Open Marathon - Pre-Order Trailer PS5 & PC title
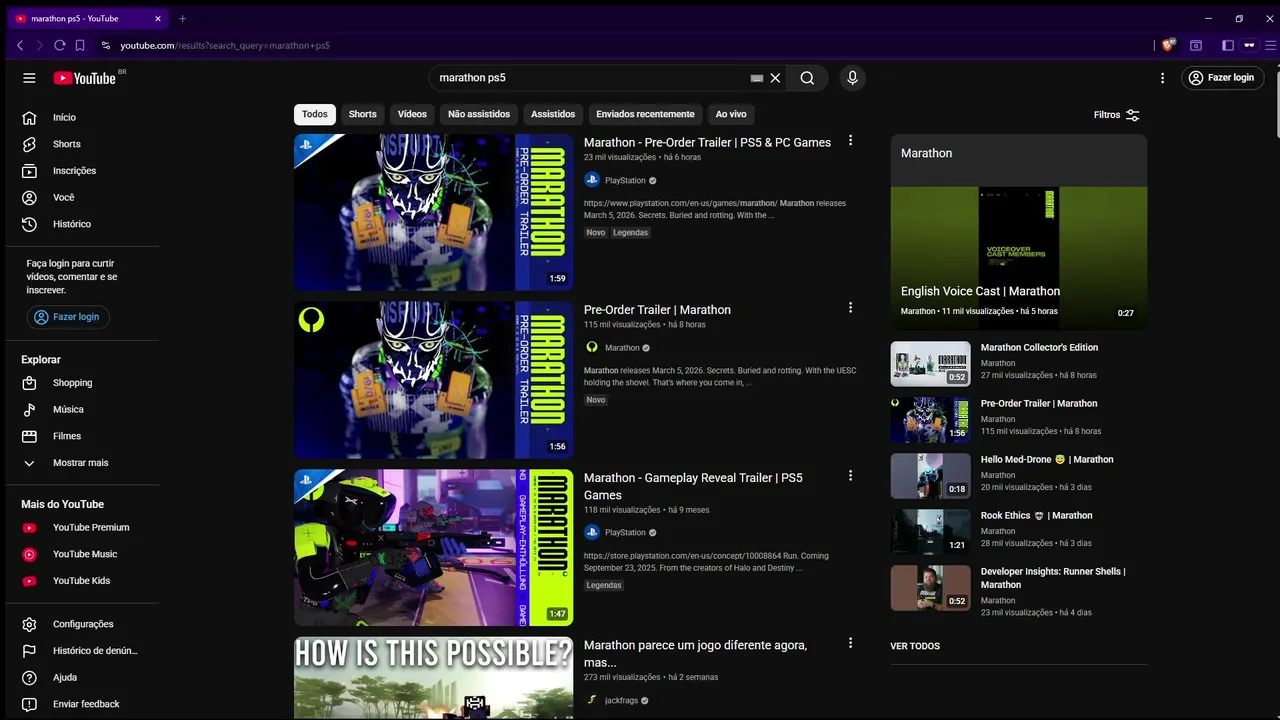This screenshot has width=1280, height=720. click(707, 143)
